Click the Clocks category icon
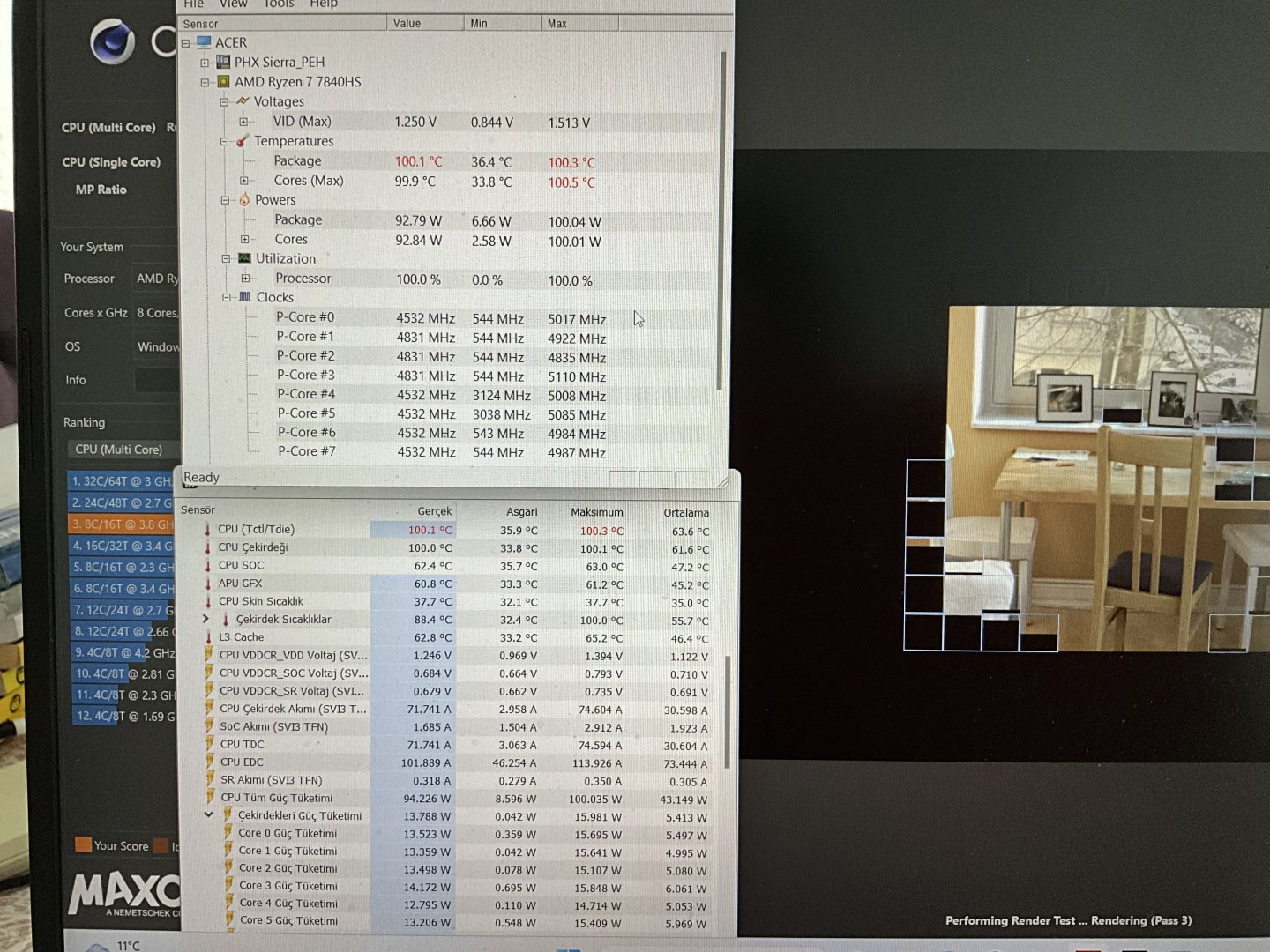1270x952 pixels. click(245, 297)
